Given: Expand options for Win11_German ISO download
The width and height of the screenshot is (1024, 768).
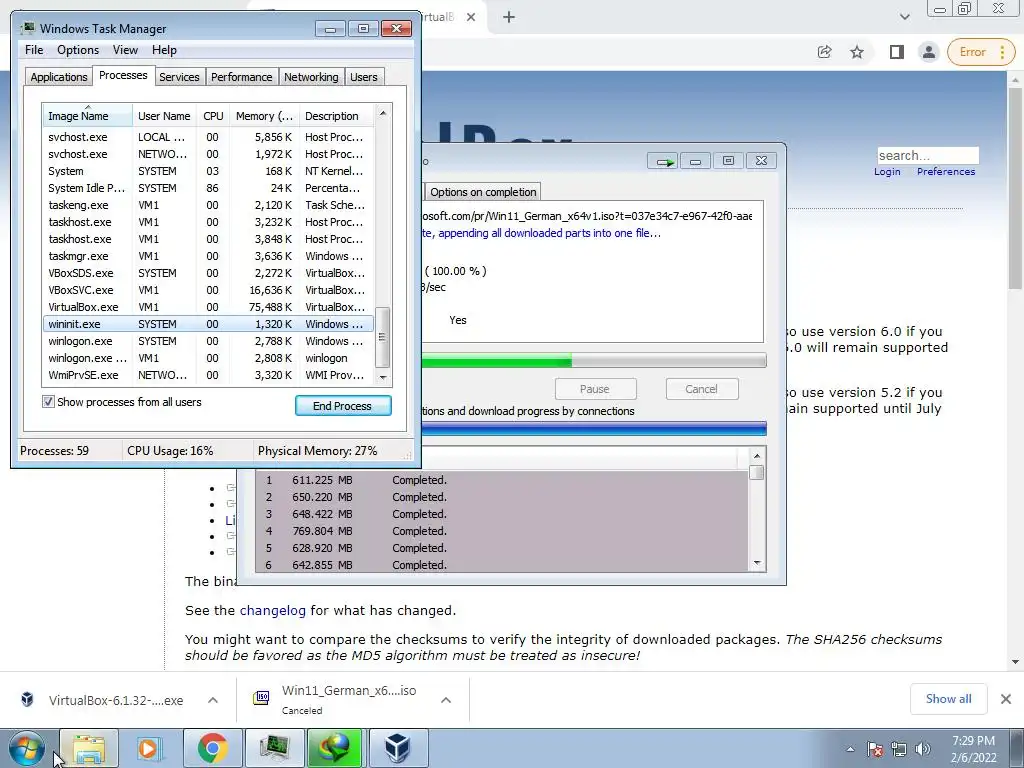Looking at the screenshot, I should coord(446,700).
